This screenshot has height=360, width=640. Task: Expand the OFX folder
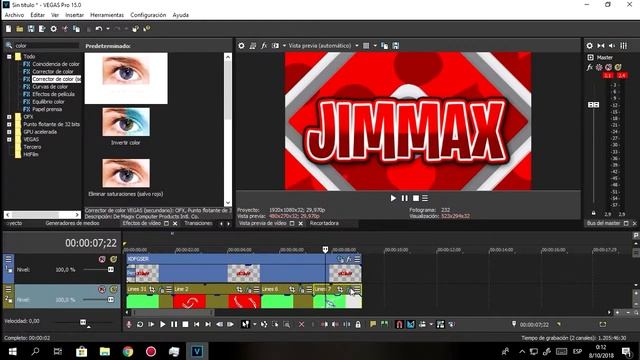coord(9,117)
